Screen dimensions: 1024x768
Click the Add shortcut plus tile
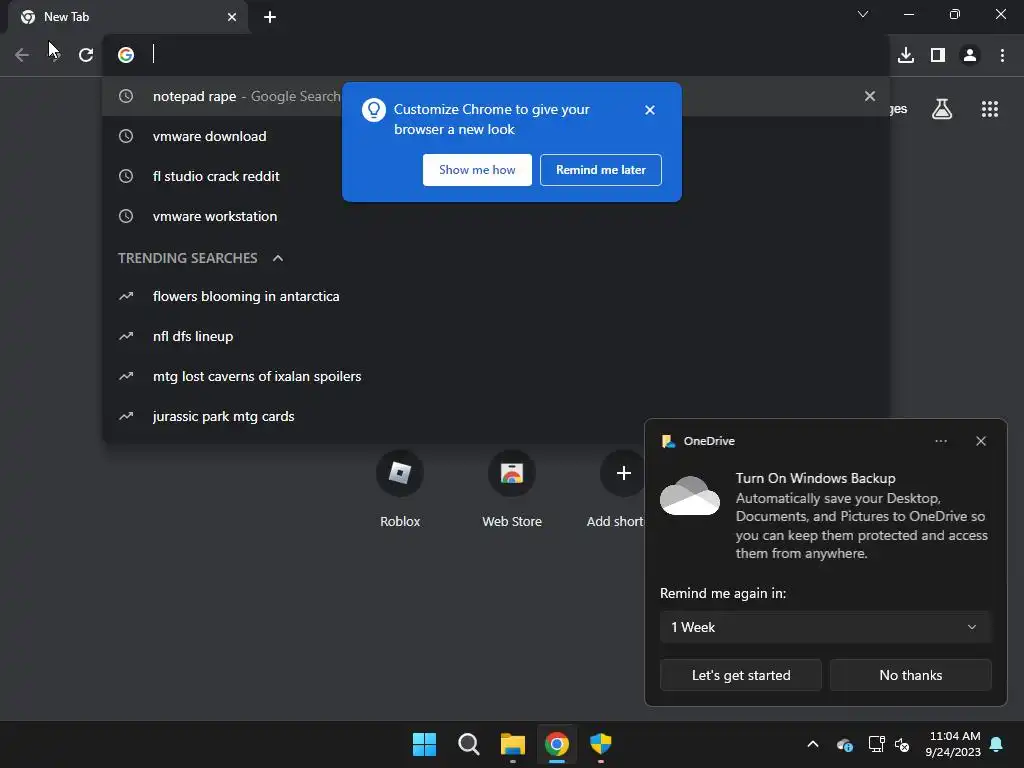624,473
